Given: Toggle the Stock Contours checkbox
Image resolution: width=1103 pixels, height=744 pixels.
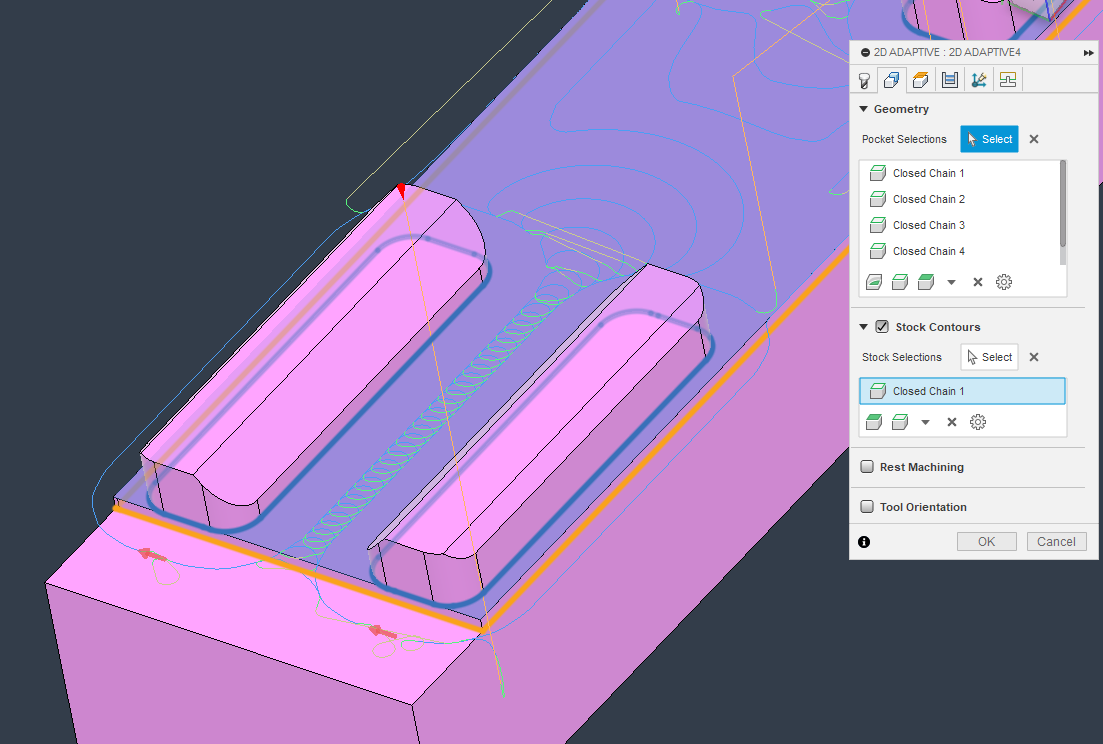Looking at the screenshot, I should [882, 326].
